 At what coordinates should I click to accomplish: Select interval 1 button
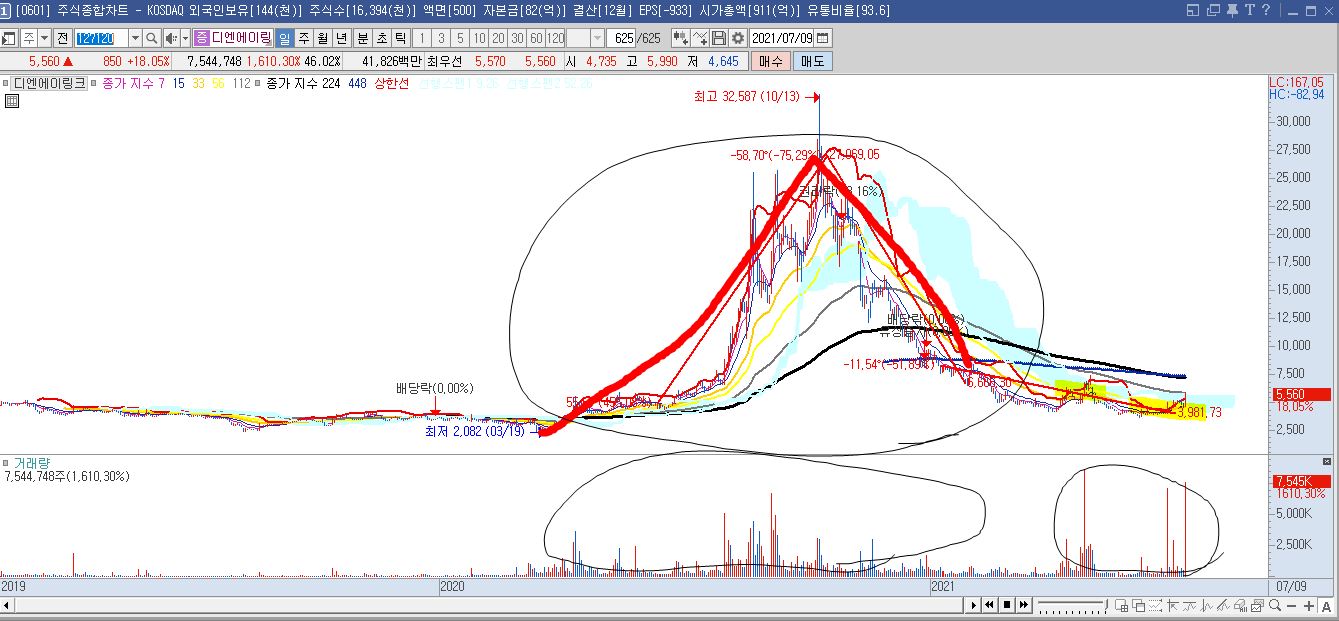click(421, 38)
